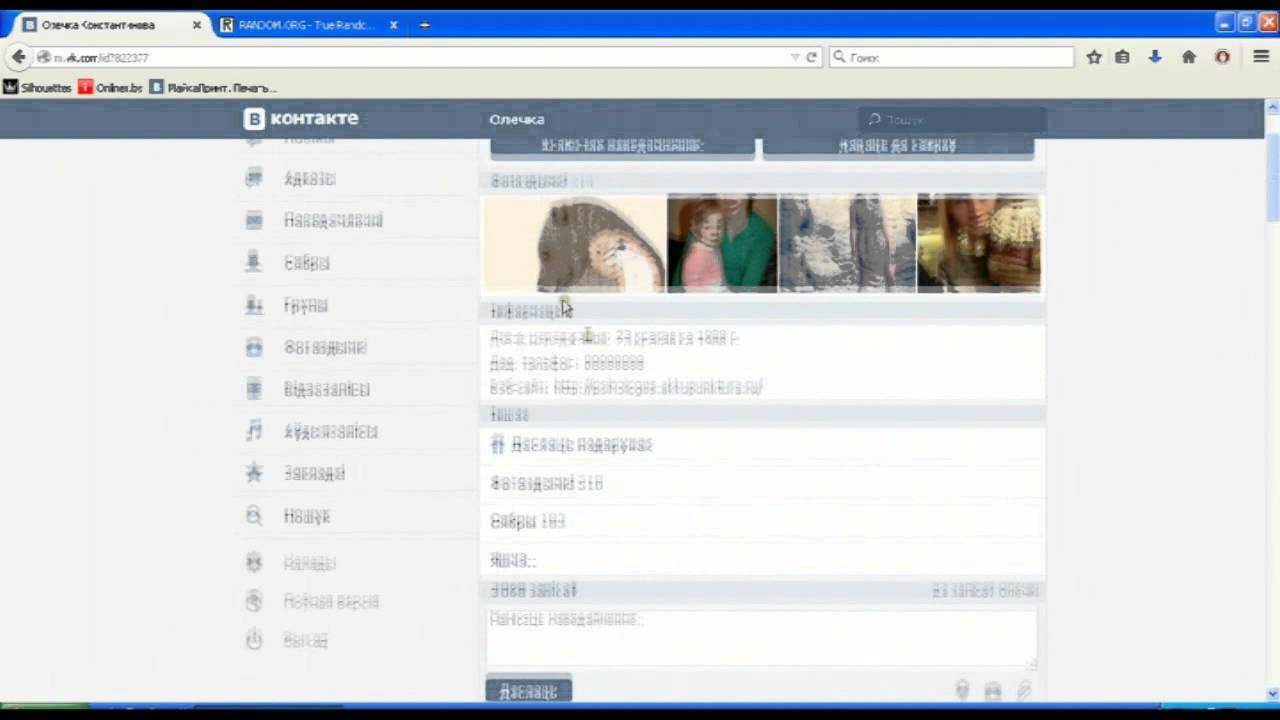Open the website link in profile info
This screenshot has width=1280, height=720.
658,387
